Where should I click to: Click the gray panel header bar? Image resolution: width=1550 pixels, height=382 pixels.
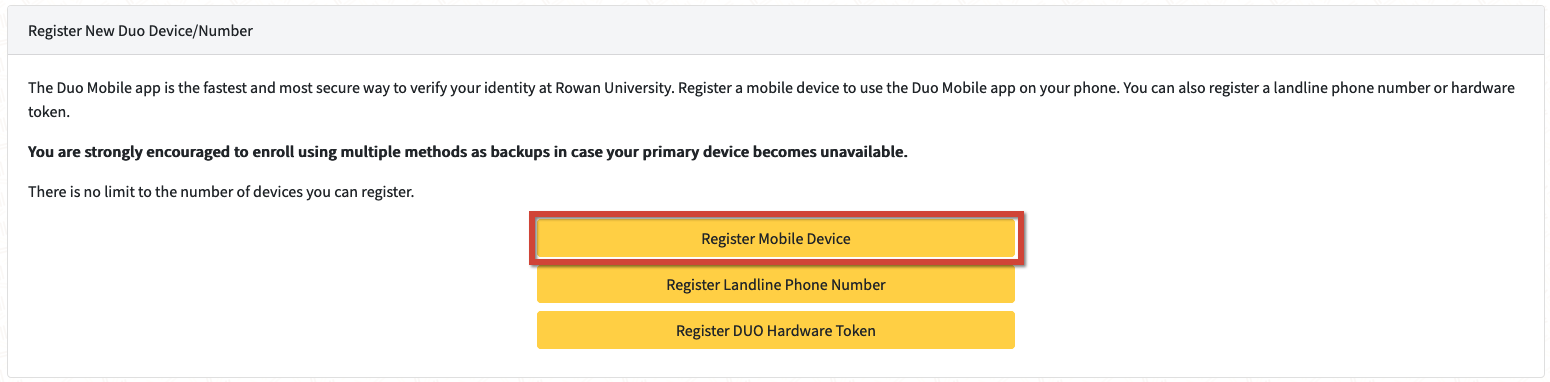[x=775, y=31]
